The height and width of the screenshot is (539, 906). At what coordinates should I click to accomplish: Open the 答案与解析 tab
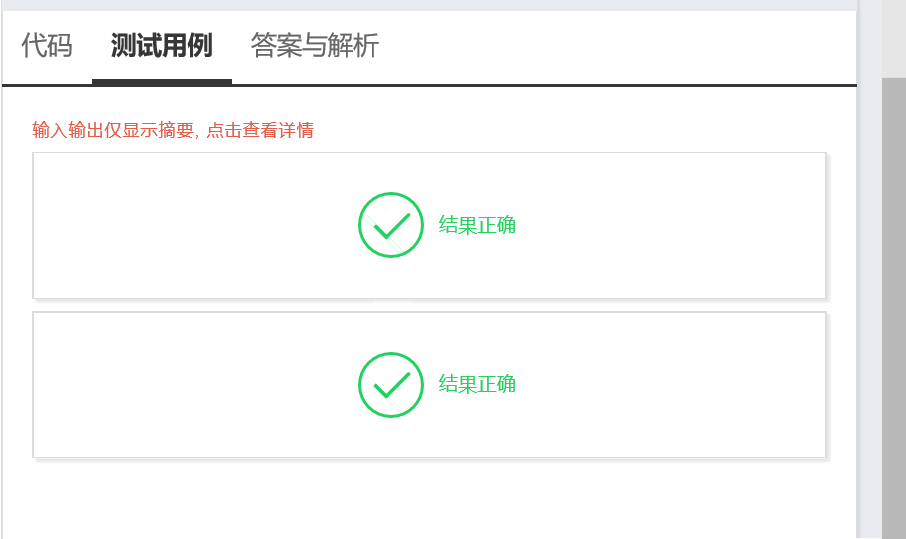(x=315, y=45)
